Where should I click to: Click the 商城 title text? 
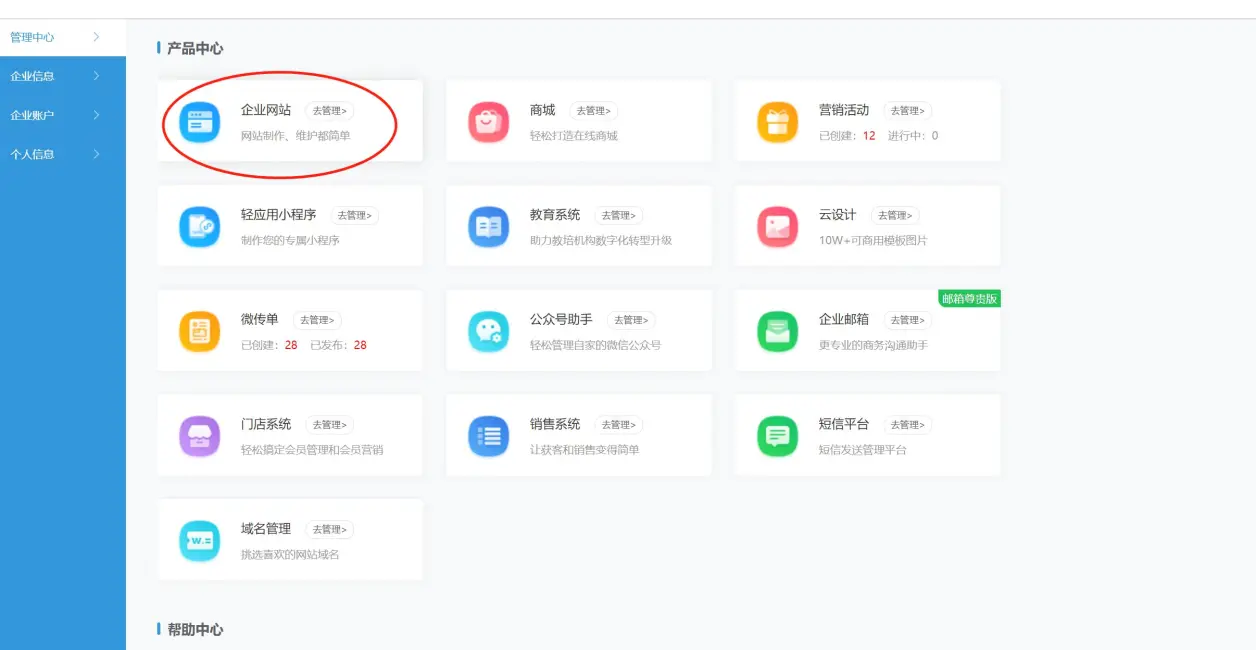click(x=542, y=110)
